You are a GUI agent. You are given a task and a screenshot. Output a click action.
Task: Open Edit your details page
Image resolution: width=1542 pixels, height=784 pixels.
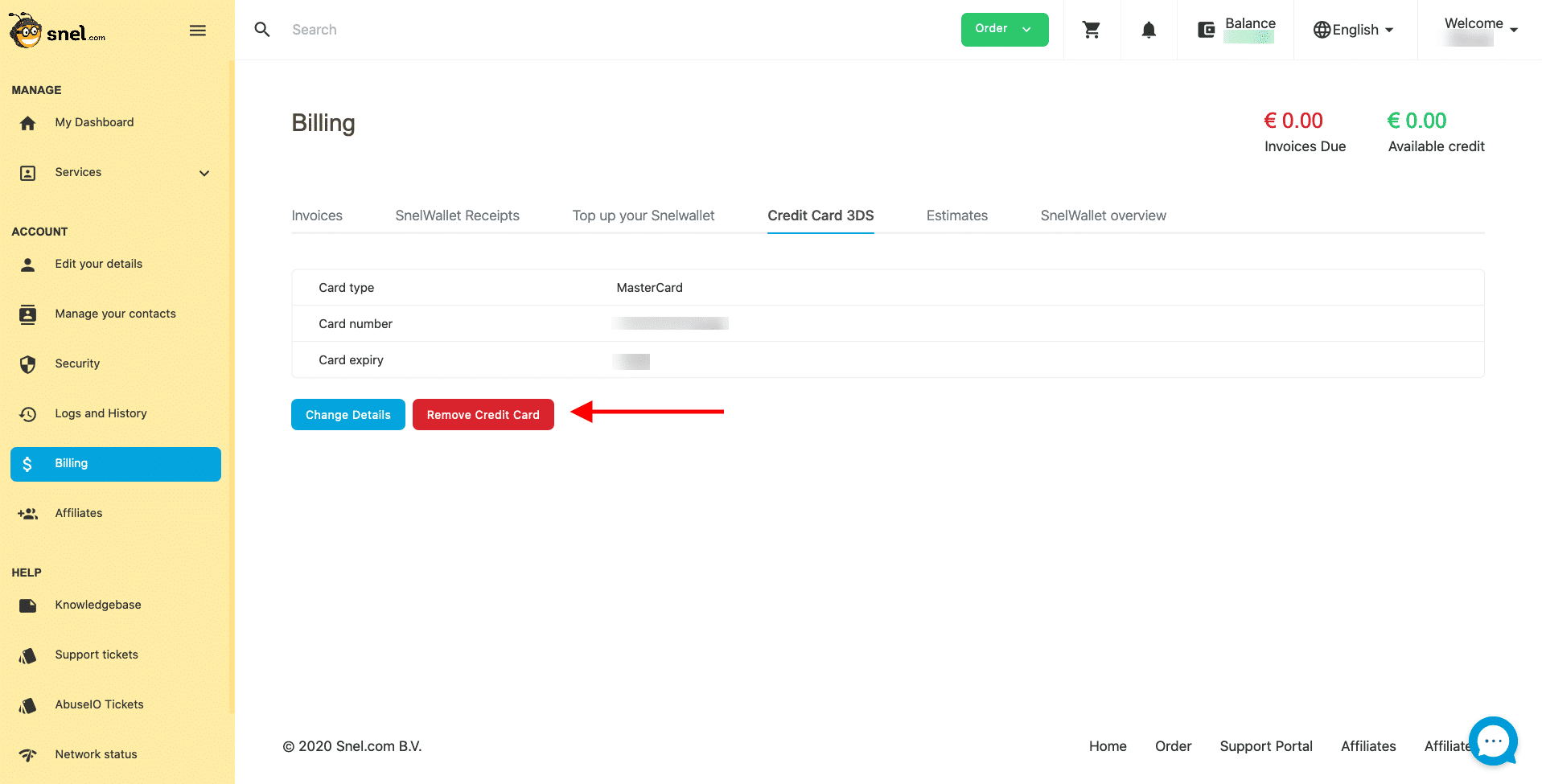click(98, 264)
